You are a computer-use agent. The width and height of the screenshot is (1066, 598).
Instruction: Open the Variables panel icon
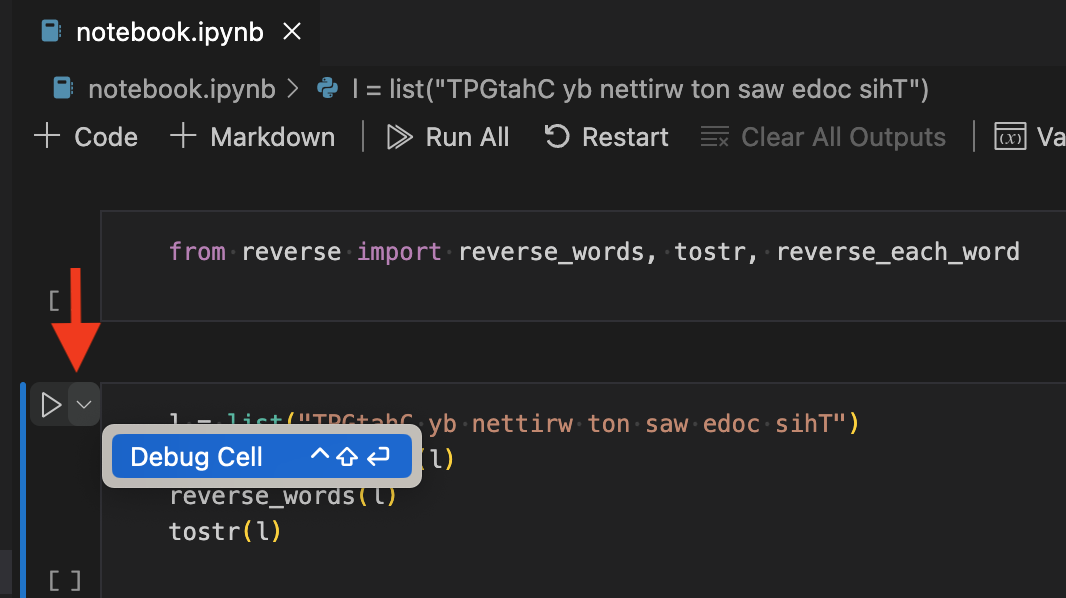[x=1010, y=137]
